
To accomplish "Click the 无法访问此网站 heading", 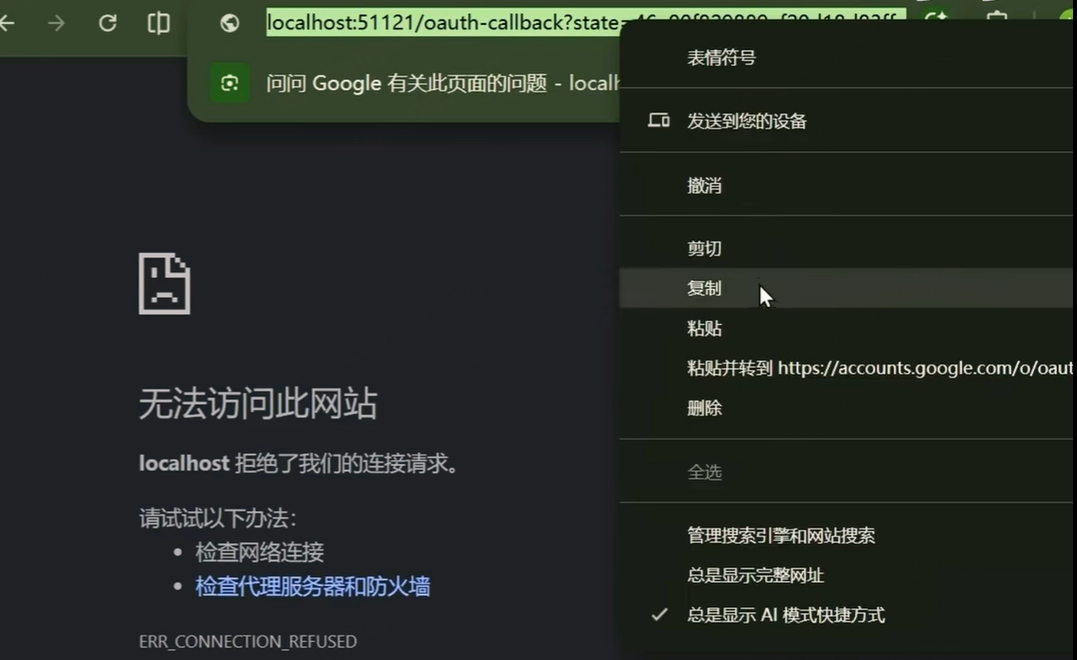I will [258, 403].
